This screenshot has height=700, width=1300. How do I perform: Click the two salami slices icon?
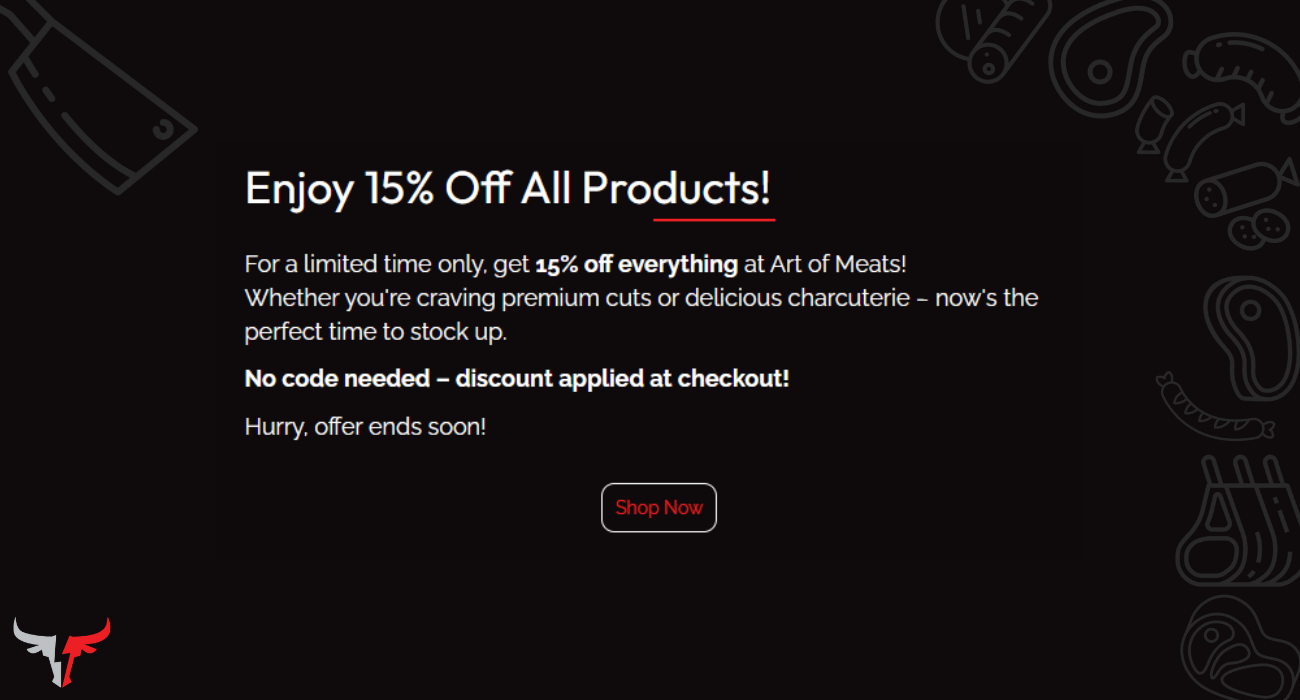[x=1258, y=226]
